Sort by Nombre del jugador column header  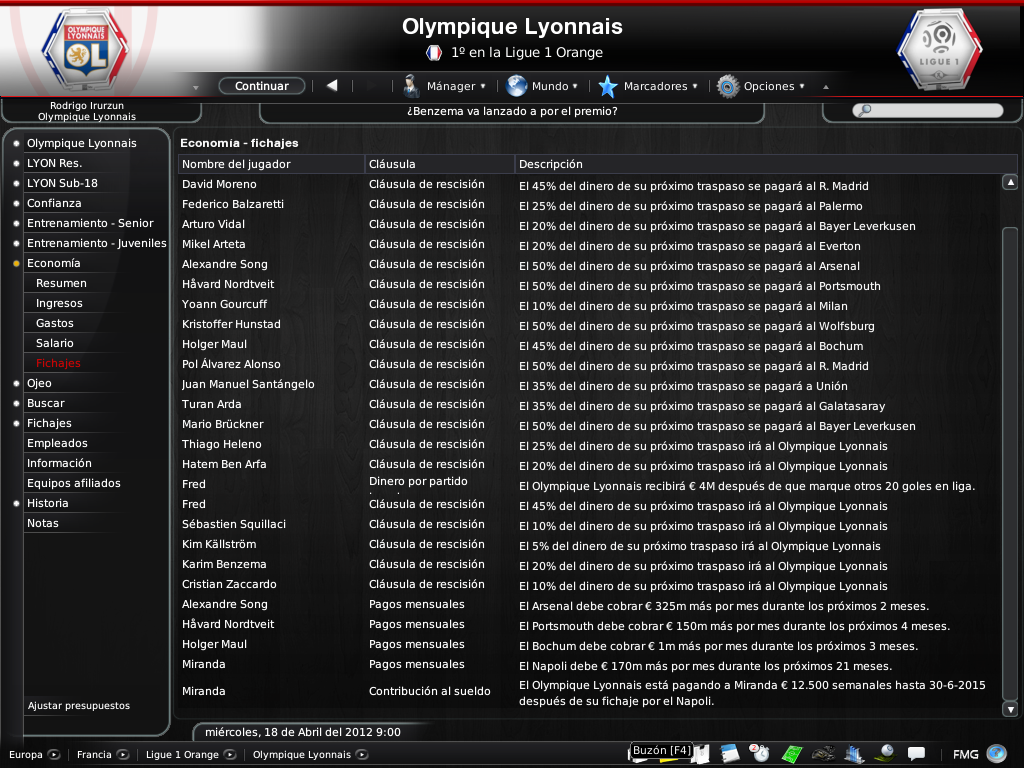(x=271, y=164)
